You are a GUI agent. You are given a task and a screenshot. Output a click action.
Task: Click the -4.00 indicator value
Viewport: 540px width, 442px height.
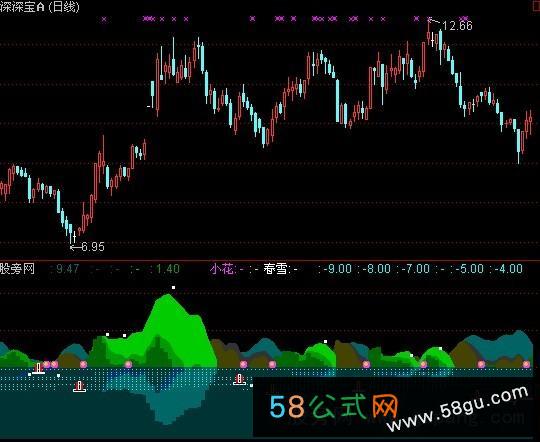click(509, 269)
